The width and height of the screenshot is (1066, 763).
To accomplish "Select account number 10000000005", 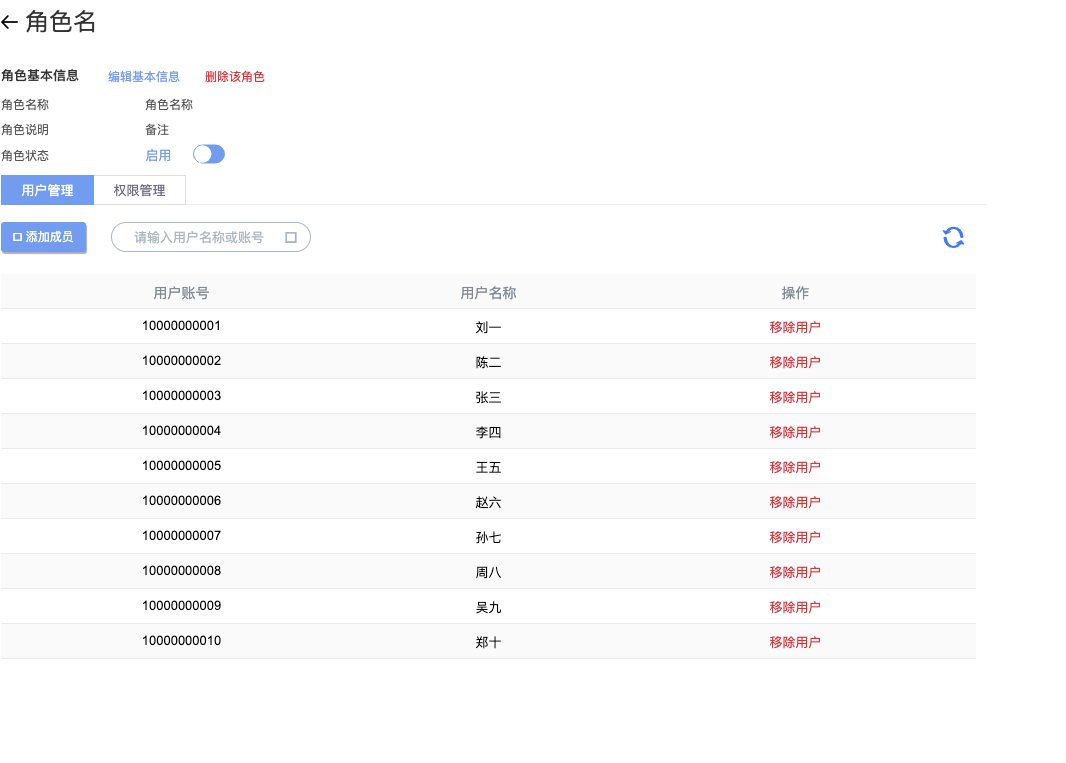I will coord(182,466).
